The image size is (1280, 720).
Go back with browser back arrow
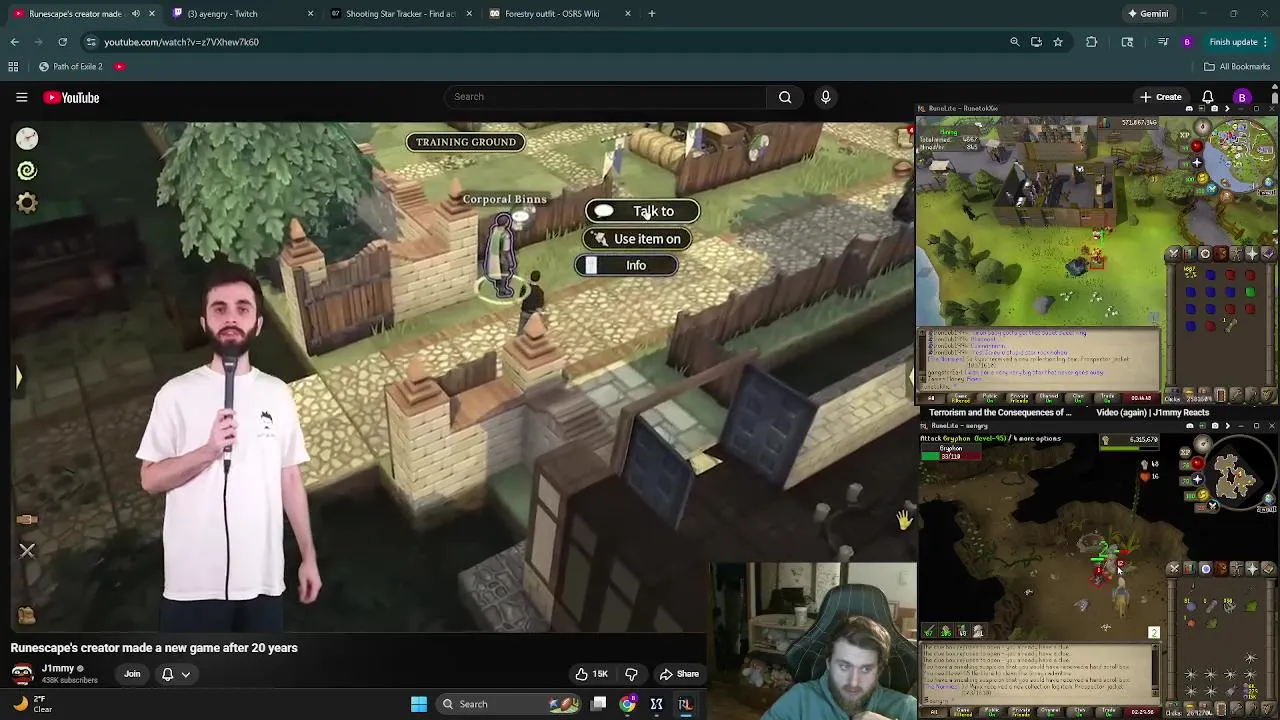tap(14, 42)
